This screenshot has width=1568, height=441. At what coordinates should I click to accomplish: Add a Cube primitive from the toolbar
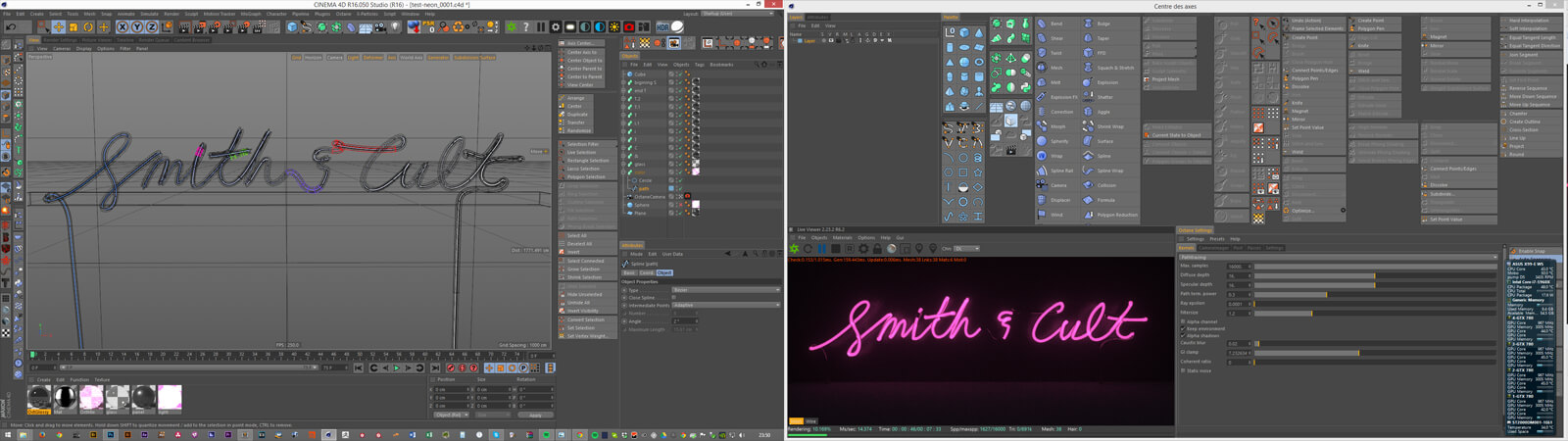[292, 26]
